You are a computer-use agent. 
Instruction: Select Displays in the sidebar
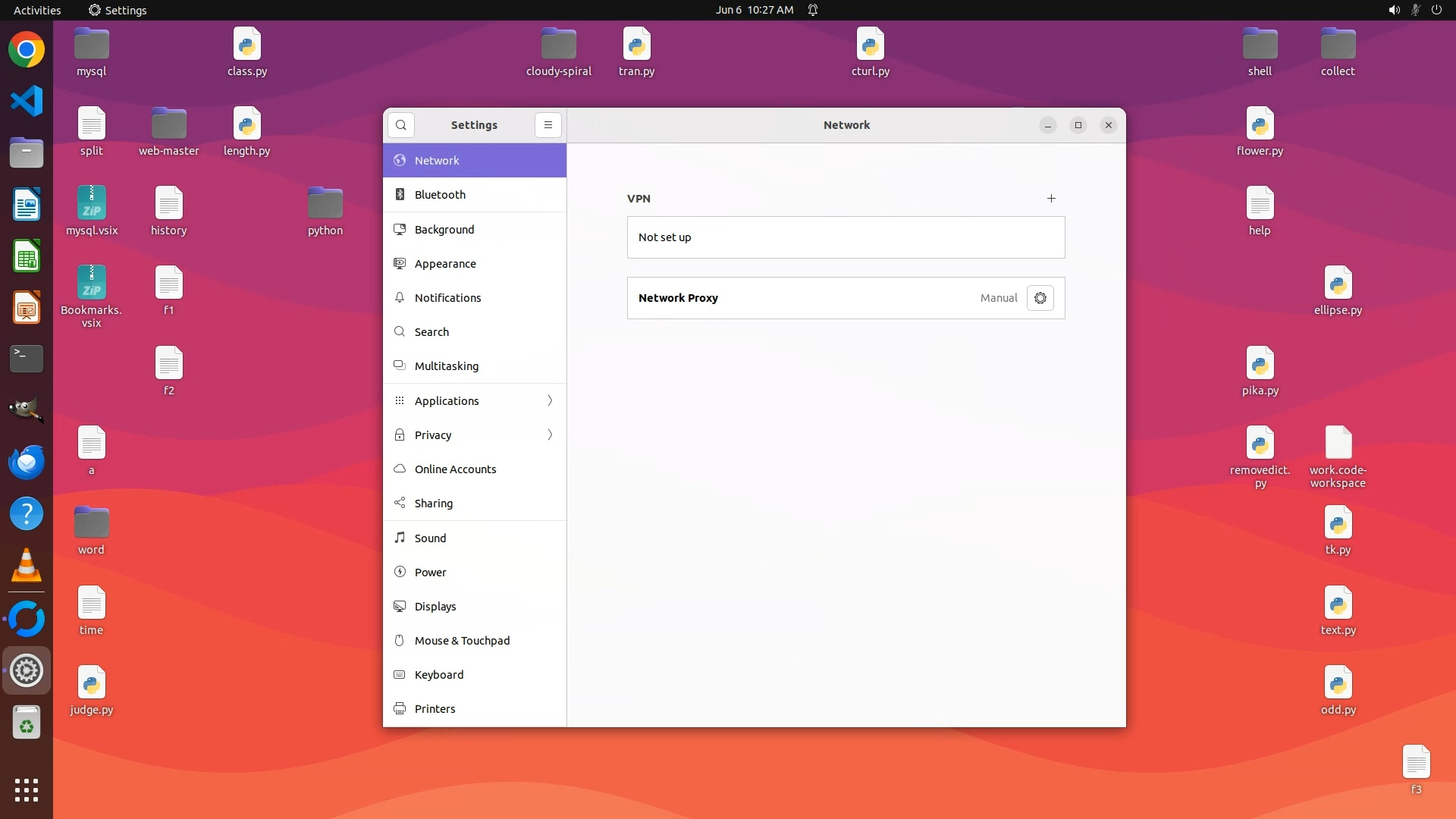pyautogui.click(x=435, y=607)
